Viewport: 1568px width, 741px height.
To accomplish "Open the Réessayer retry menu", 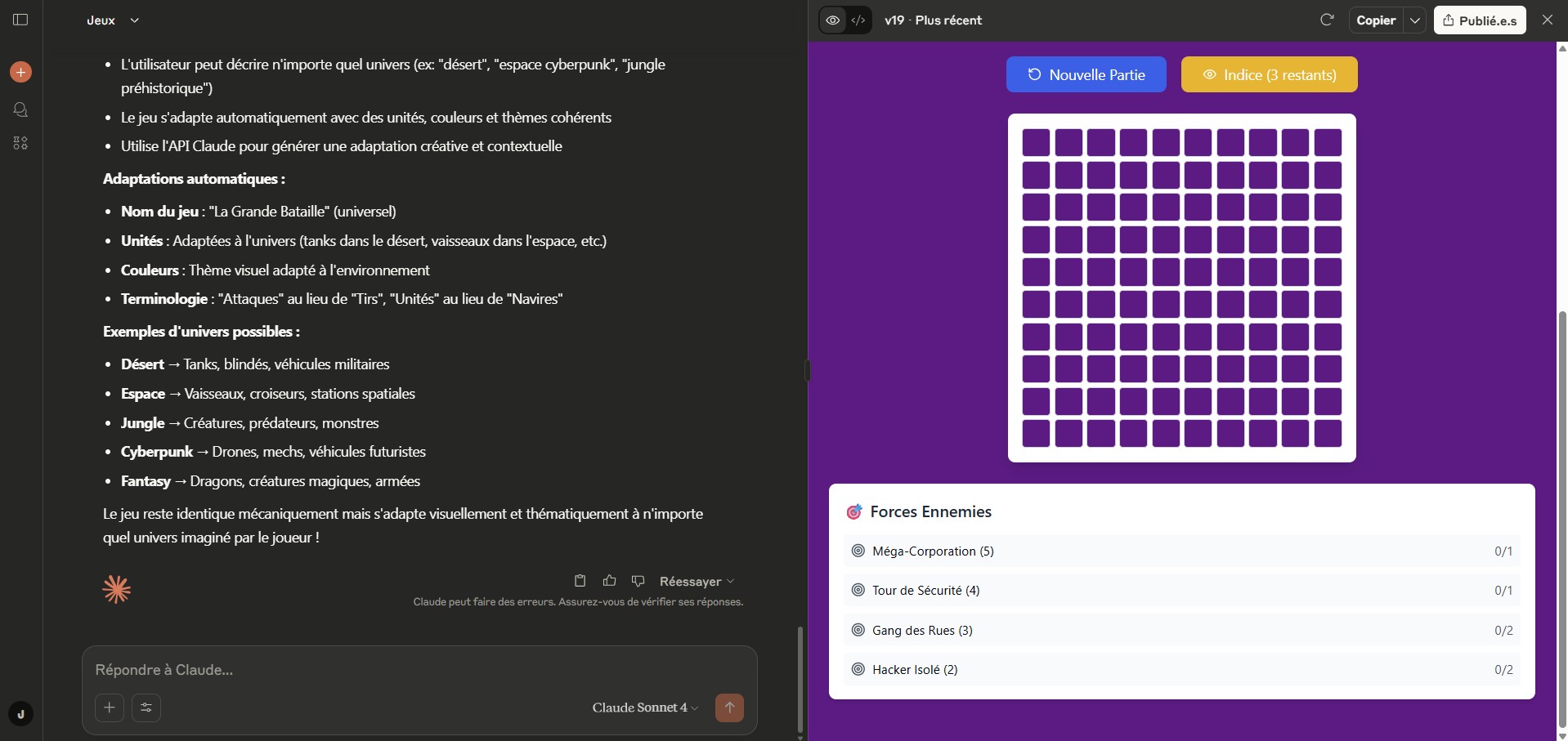I will pos(697,582).
